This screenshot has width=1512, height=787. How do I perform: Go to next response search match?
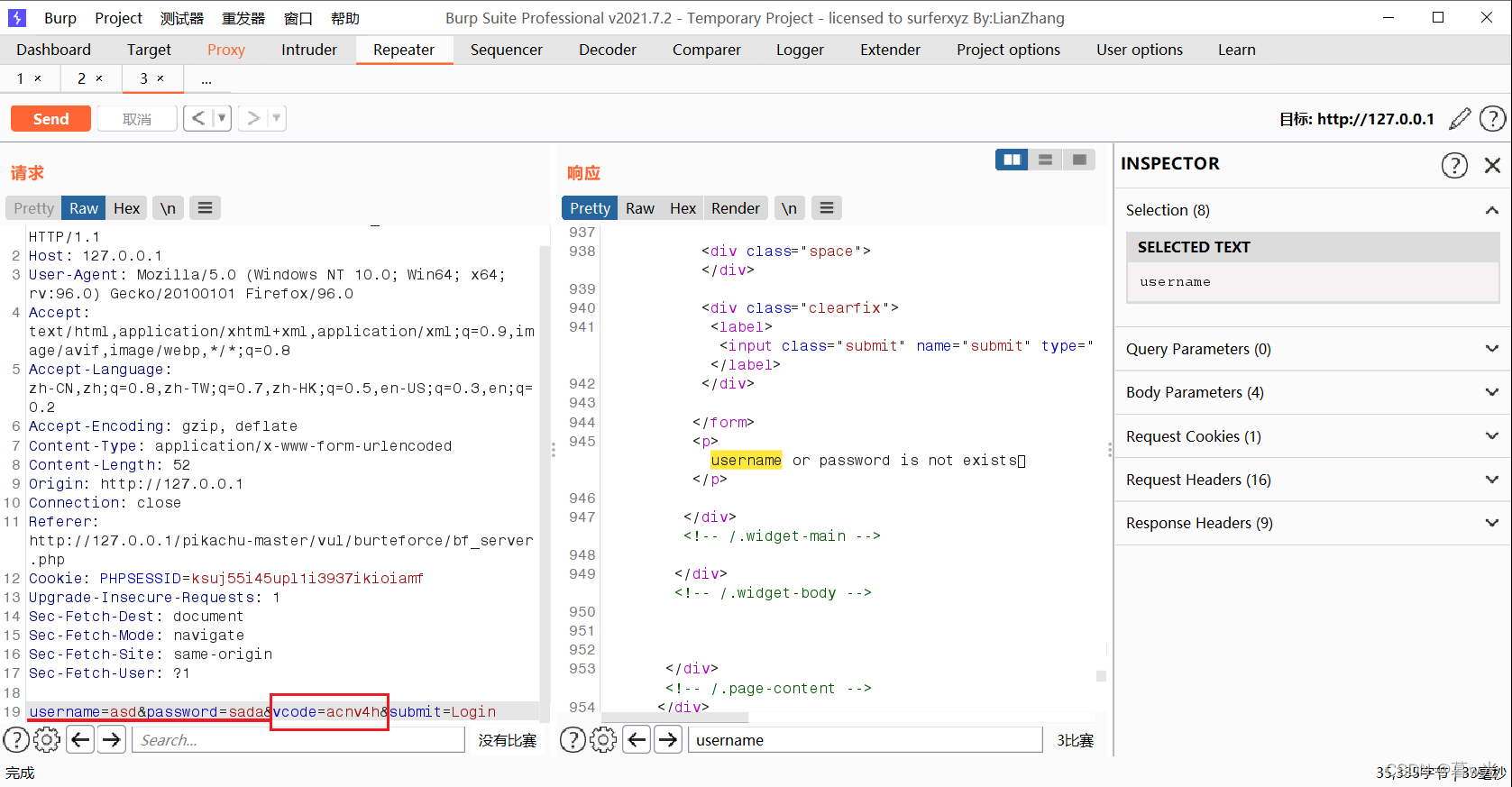pyautogui.click(x=668, y=740)
